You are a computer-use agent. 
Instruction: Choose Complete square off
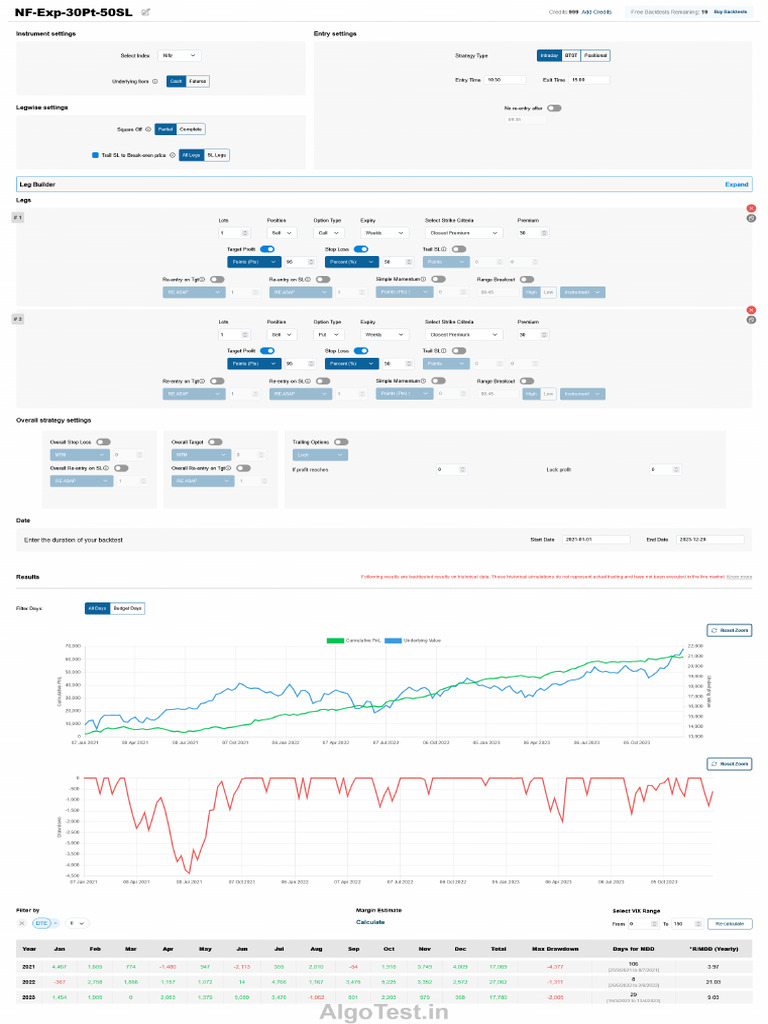click(191, 129)
